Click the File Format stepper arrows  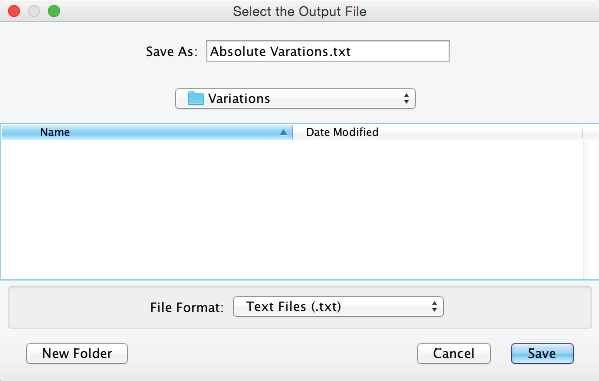(434, 306)
